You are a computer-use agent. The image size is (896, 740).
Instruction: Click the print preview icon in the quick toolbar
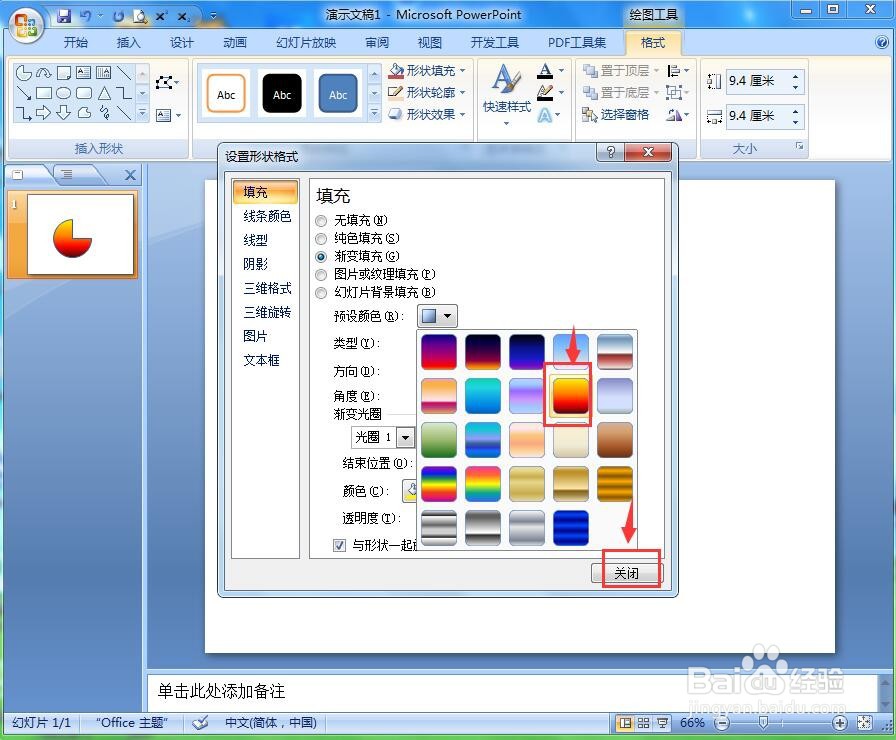140,16
